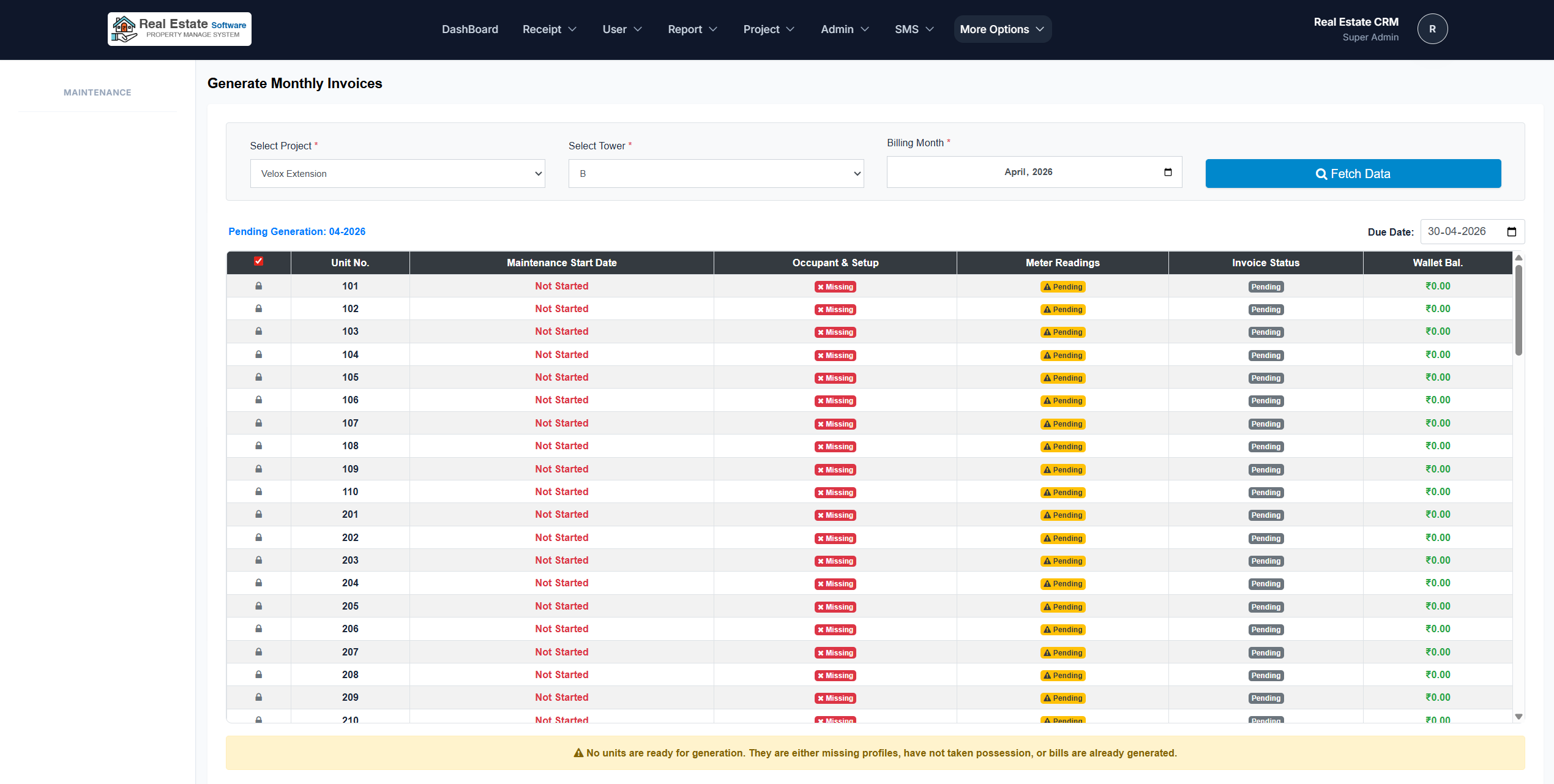Image resolution: width=1554 pixels, height=784 pixels.
Task: Click the table's vertical scrollbar thumb
Action: click(x=1519, y=309)
